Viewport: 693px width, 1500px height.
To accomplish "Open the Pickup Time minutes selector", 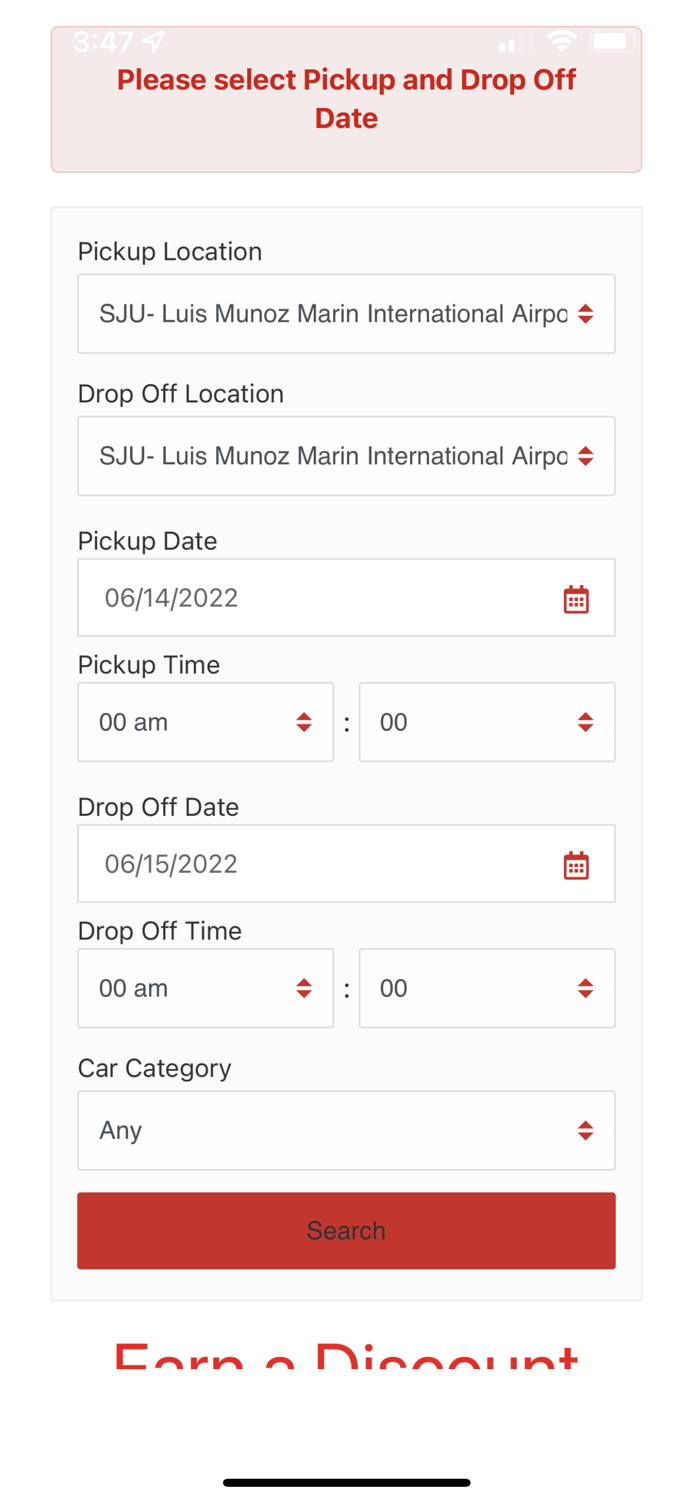I will coord(487,722).
